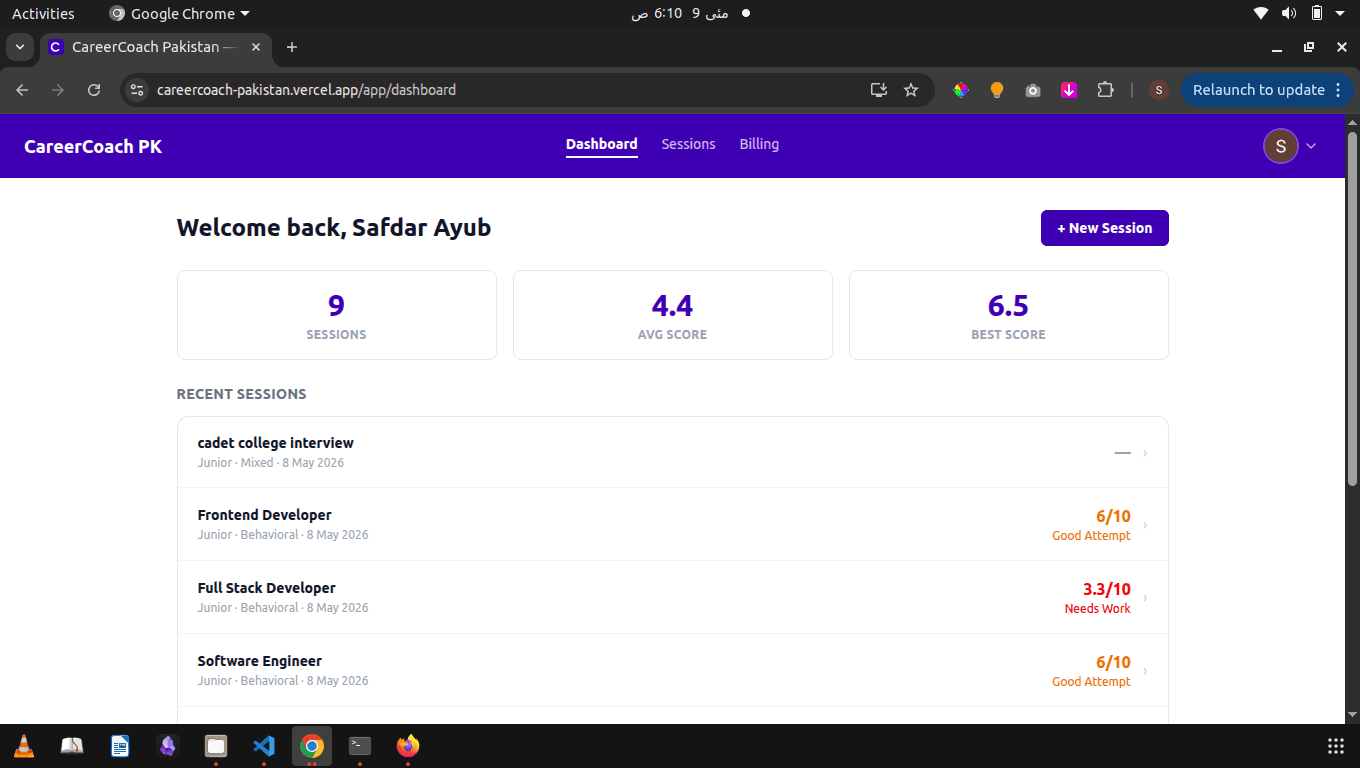
Task: Click Frontend Developer's 6/10 score
Action: (1113, 516)
